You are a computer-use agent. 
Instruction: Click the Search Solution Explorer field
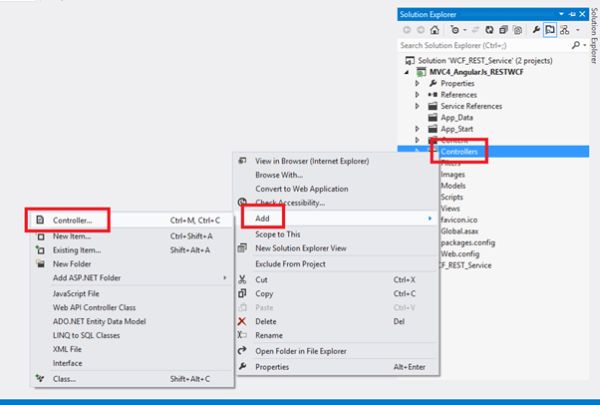(x=485, y=46)
